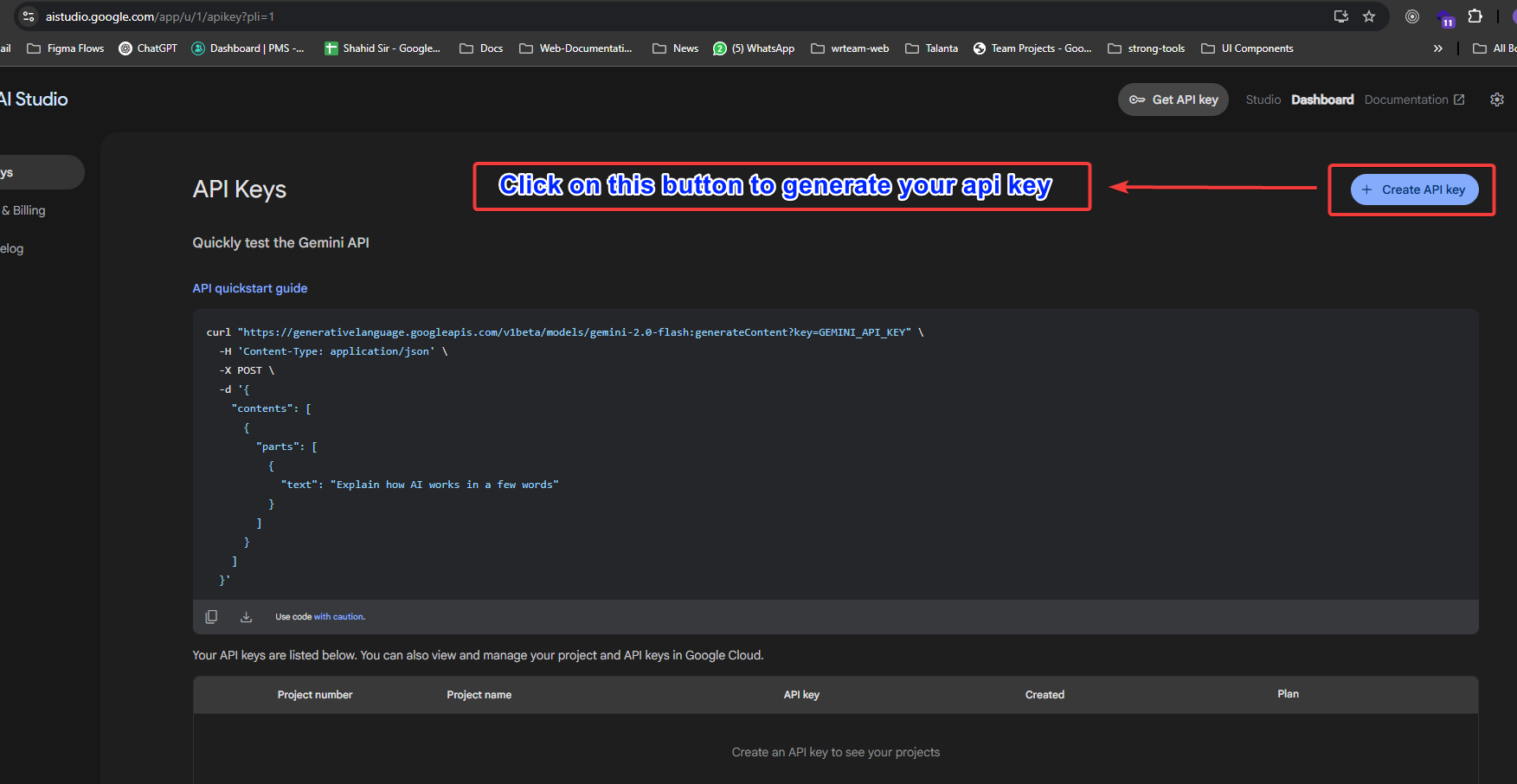Image resolution: width=1517 pixels, height=784 pixels.
Task: Open the settings gear icon
Action: tap(1497, 100)
